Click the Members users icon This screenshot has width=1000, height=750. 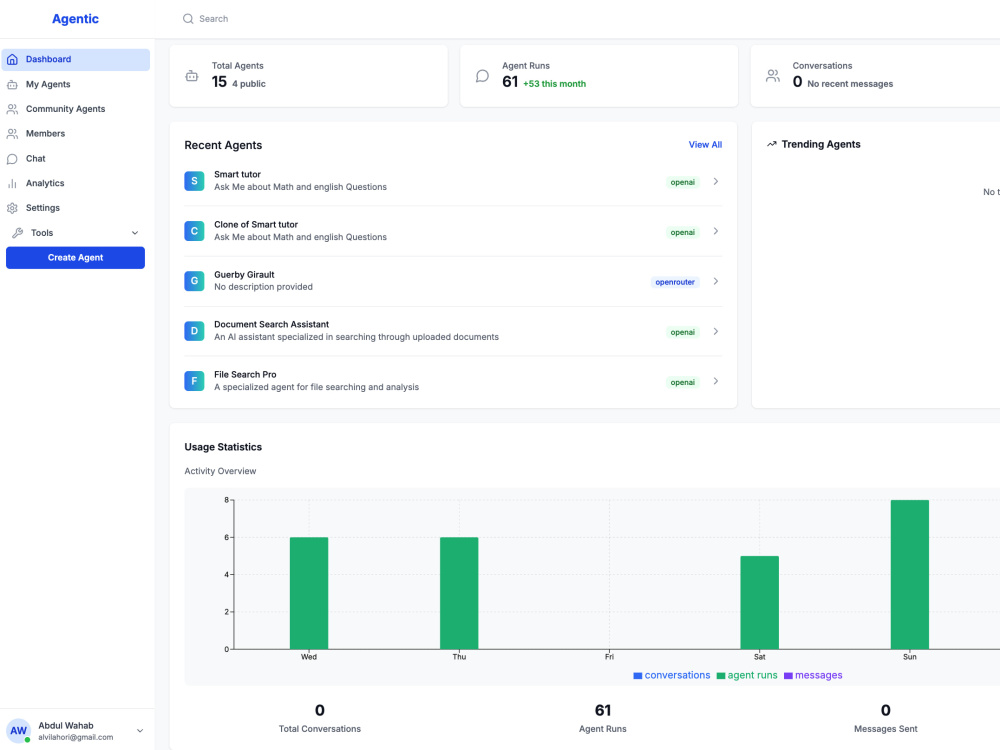(x=12, y=134)
